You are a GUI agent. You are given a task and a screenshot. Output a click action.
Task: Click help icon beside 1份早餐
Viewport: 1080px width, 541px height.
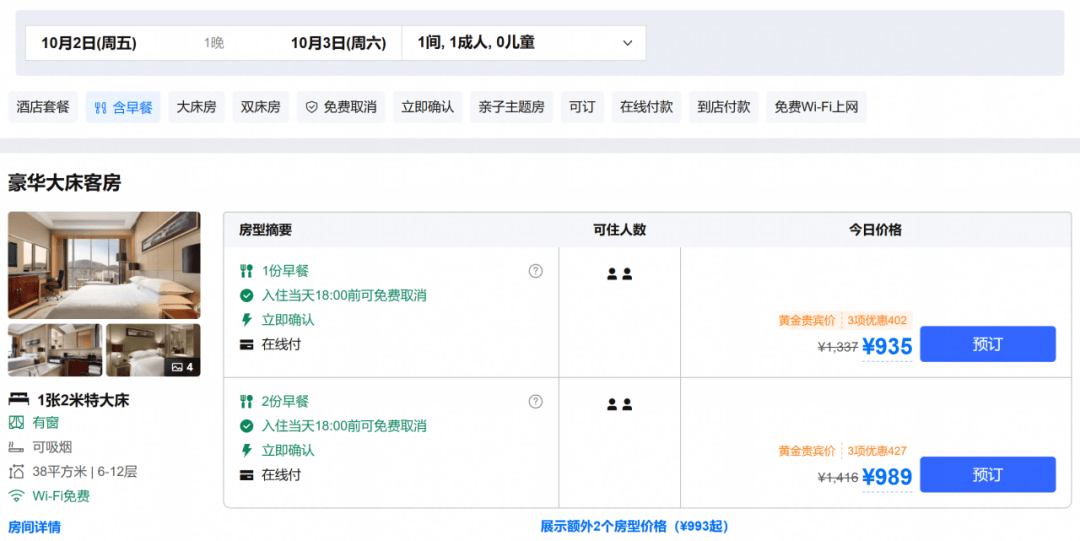pyautogui.click(x=535, y=271)
